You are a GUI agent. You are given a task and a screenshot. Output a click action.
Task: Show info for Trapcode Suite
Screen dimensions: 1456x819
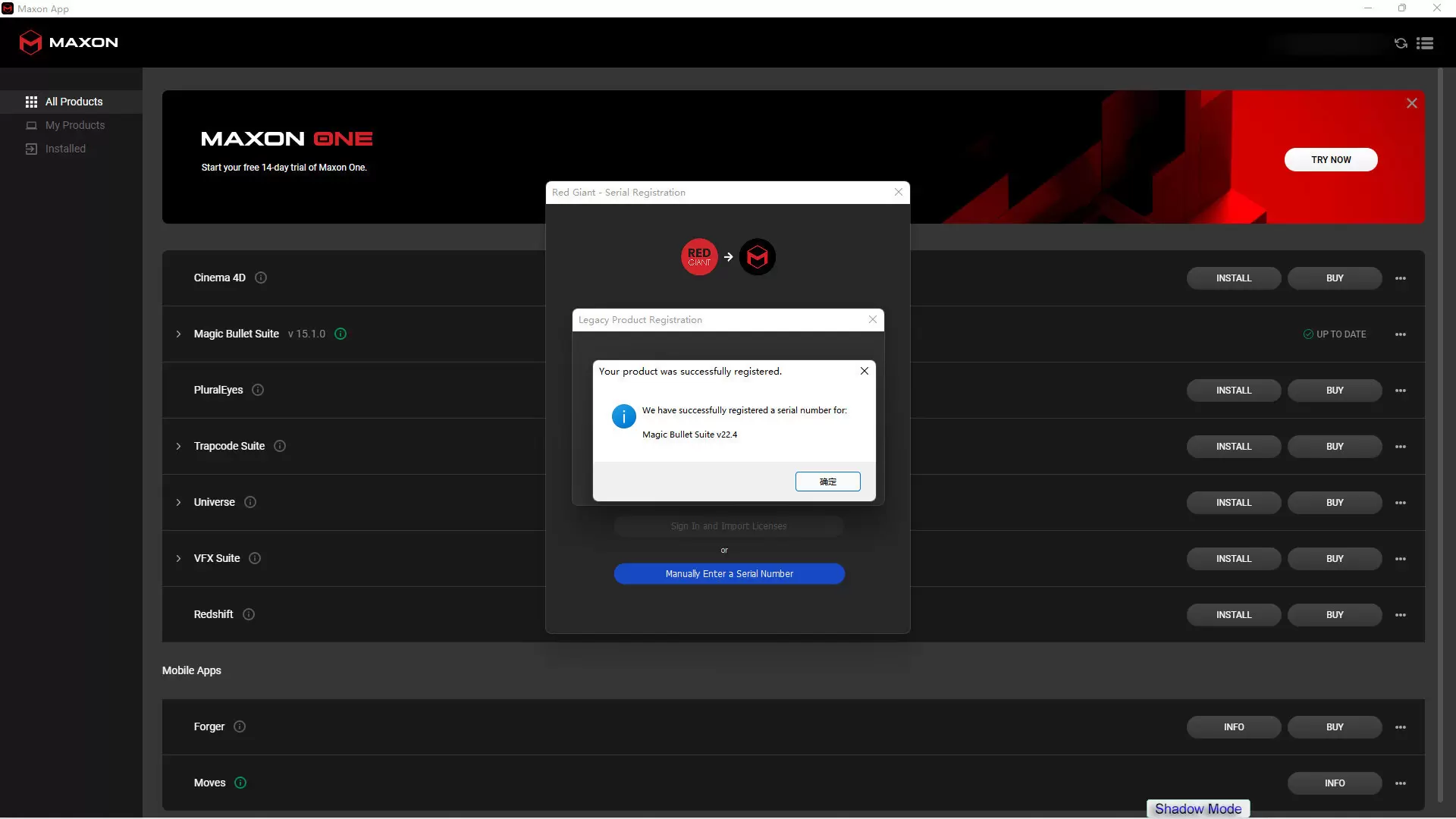(280, 446)
